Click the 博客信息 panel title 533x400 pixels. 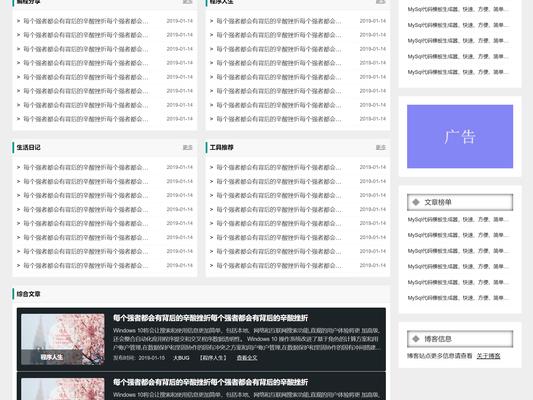click(x=438, y=339)
